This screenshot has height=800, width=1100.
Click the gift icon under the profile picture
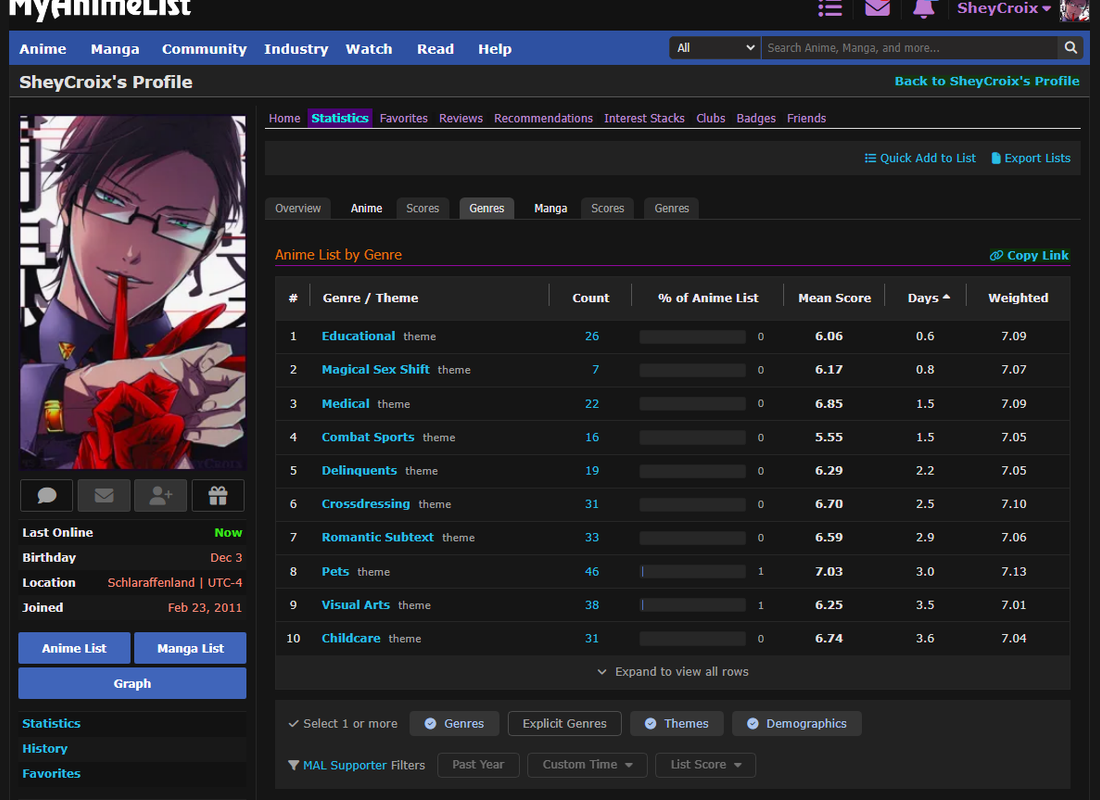coord(218,495)
